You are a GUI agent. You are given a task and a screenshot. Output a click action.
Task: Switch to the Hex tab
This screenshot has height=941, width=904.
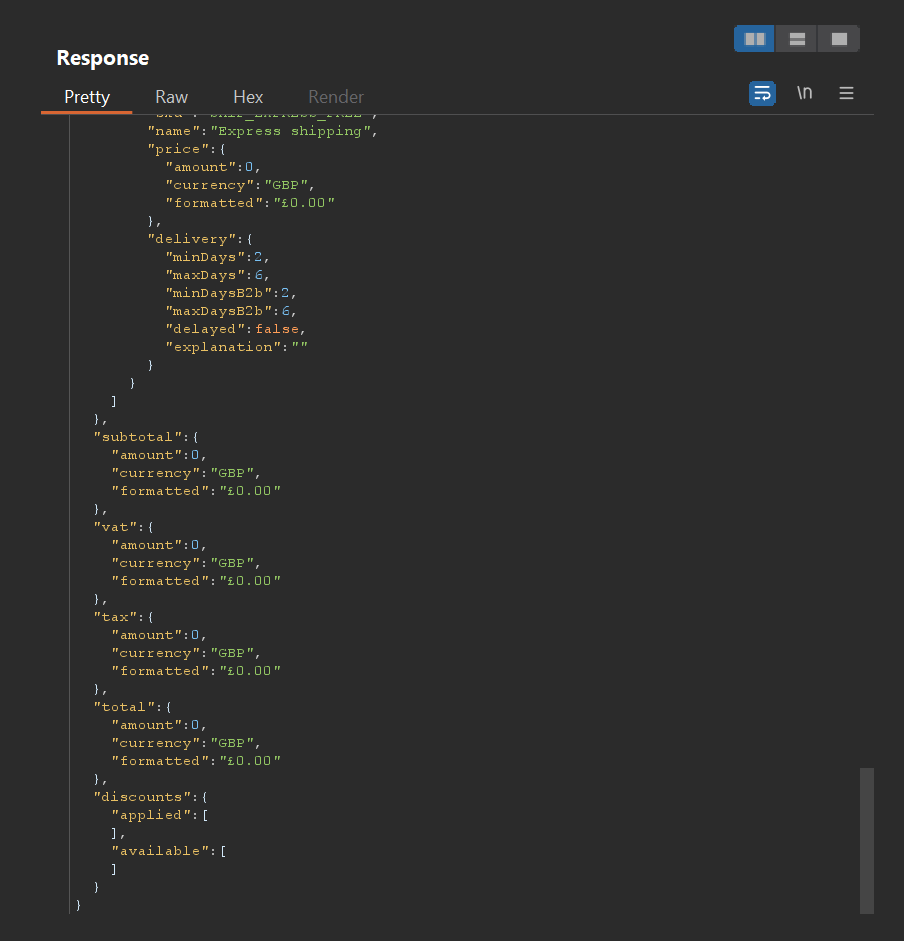pyautogui.click(x=248, y=97)
